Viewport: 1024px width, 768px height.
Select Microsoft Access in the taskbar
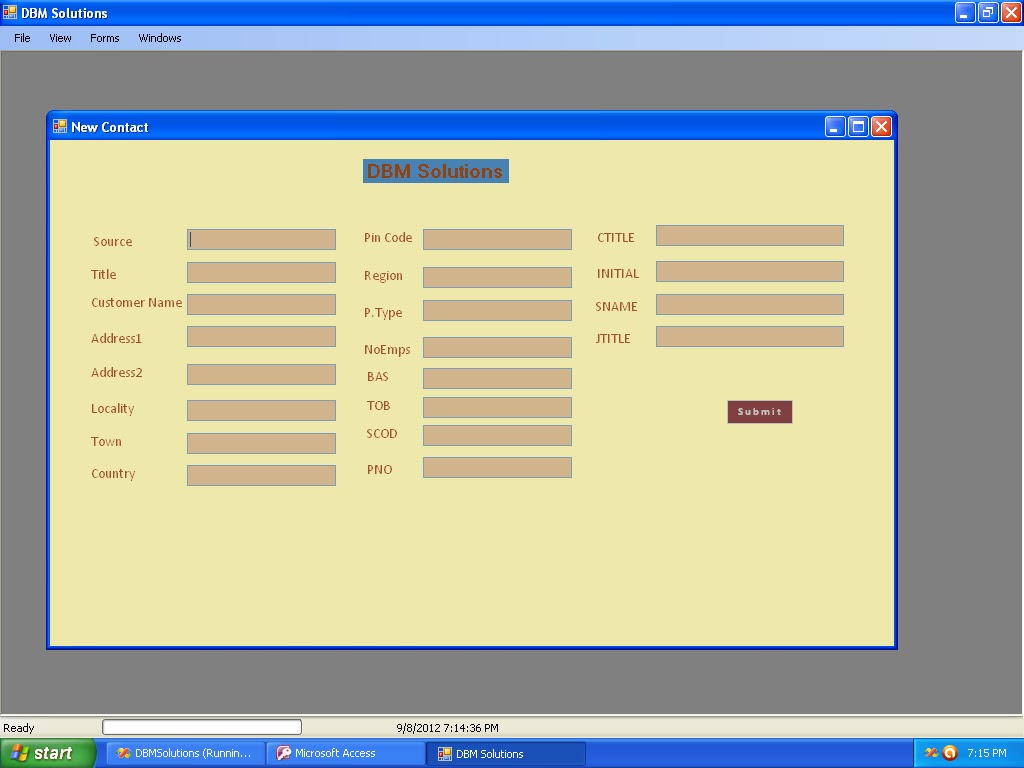345,753
